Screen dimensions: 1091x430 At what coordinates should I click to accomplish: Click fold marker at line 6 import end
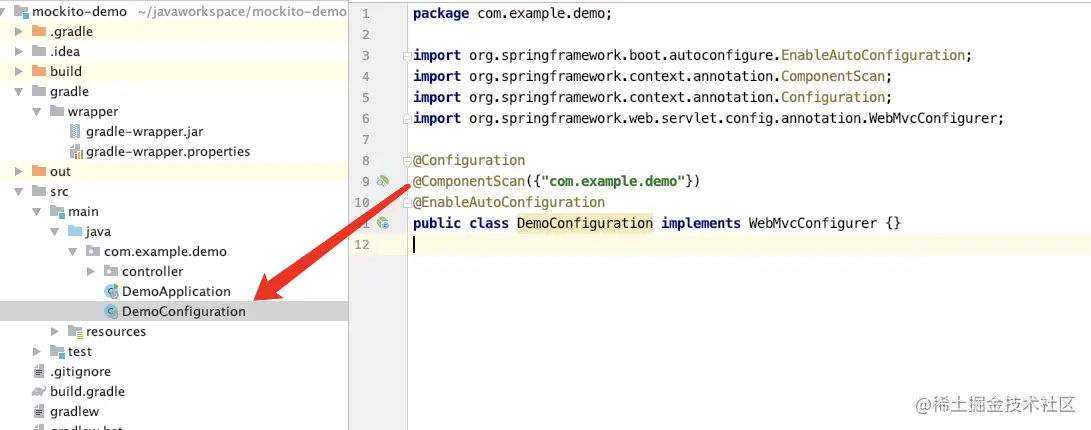coord(407,119)
